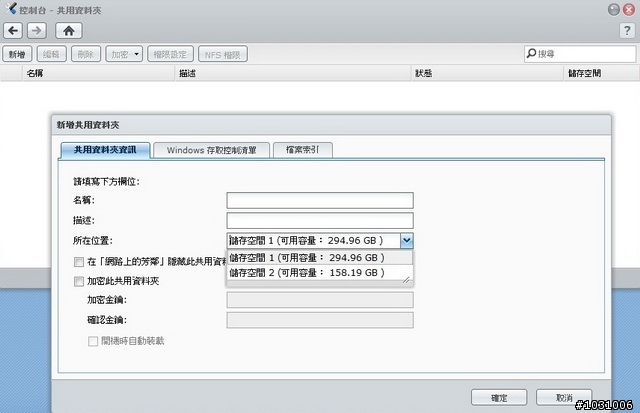
Task: Click into the 確認金鑰 field
Action: click(x=320, y=320)
